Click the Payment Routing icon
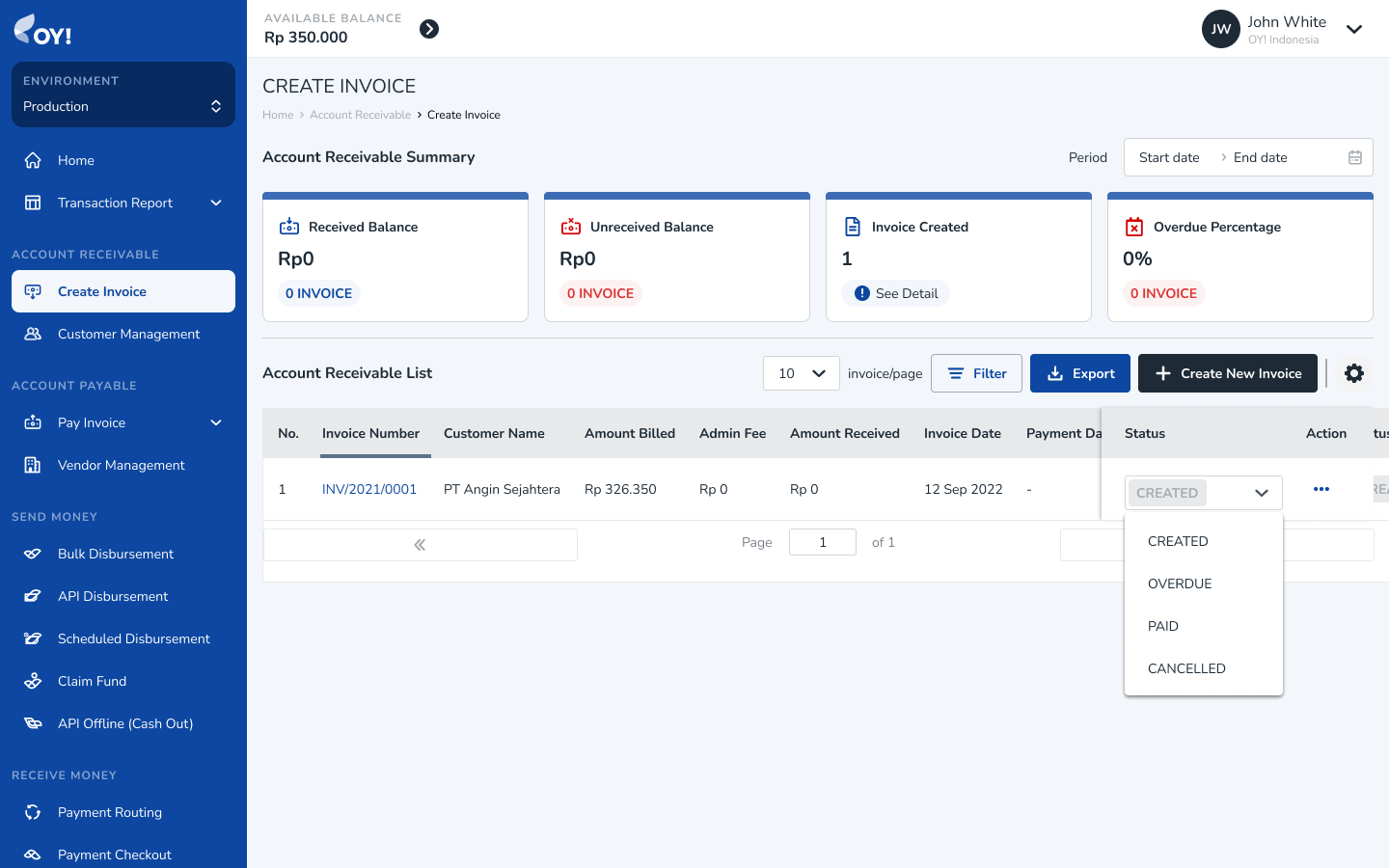Image resolution: width=1389 pixels, height=868 pixels. (33, 812)
